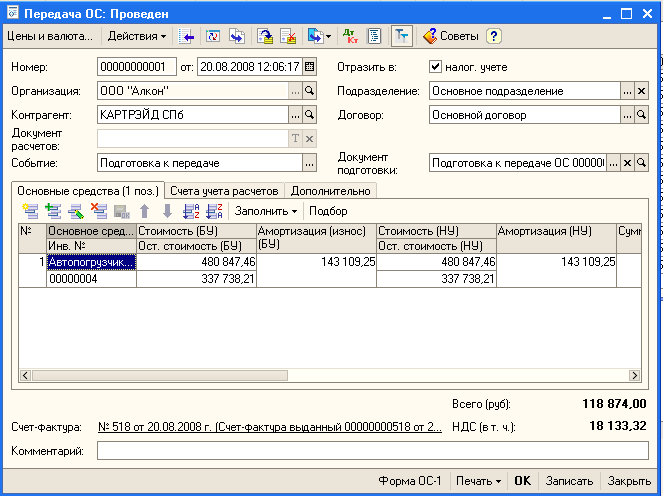Click the Дт/Кт postings result icon

[350, 36]
